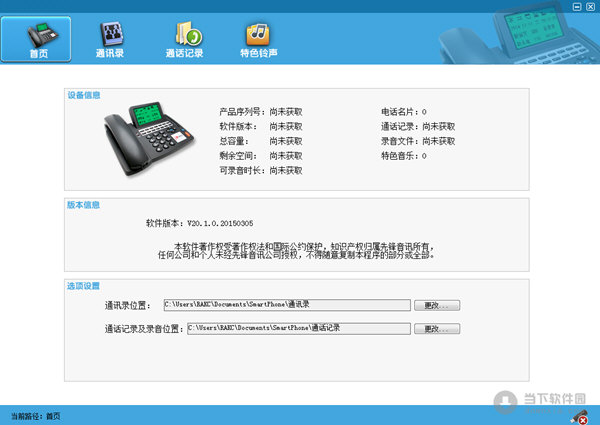Screen dimensions: 600x425
Task: Click the 通讯录位置 path field
Action: click(287, 305)
